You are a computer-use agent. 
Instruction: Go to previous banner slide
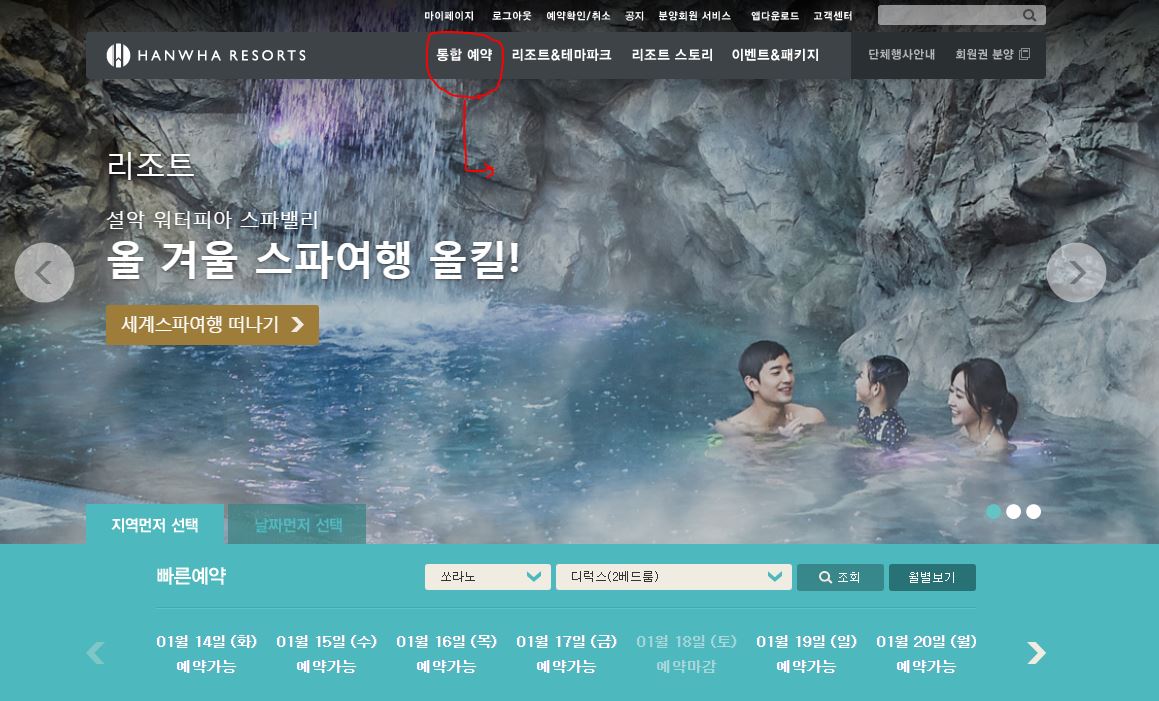coord(44,273)
